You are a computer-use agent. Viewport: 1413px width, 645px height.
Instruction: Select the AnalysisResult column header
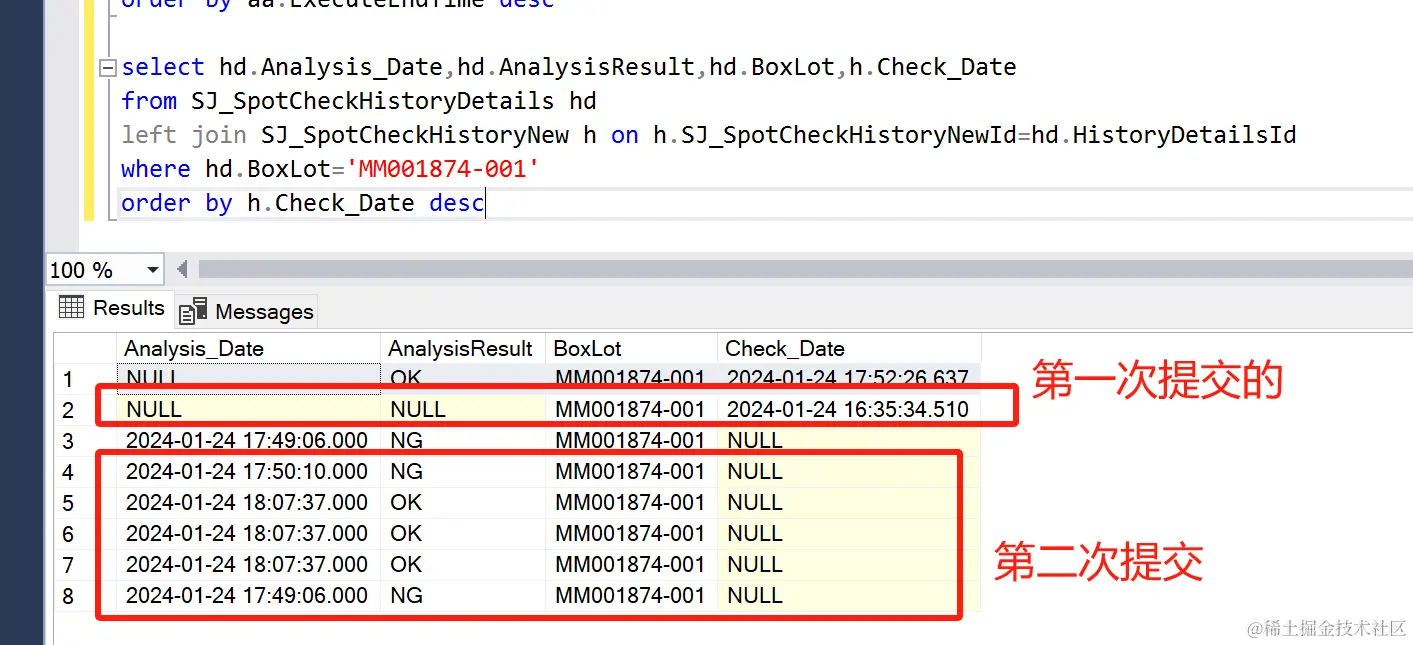[463, 348]
